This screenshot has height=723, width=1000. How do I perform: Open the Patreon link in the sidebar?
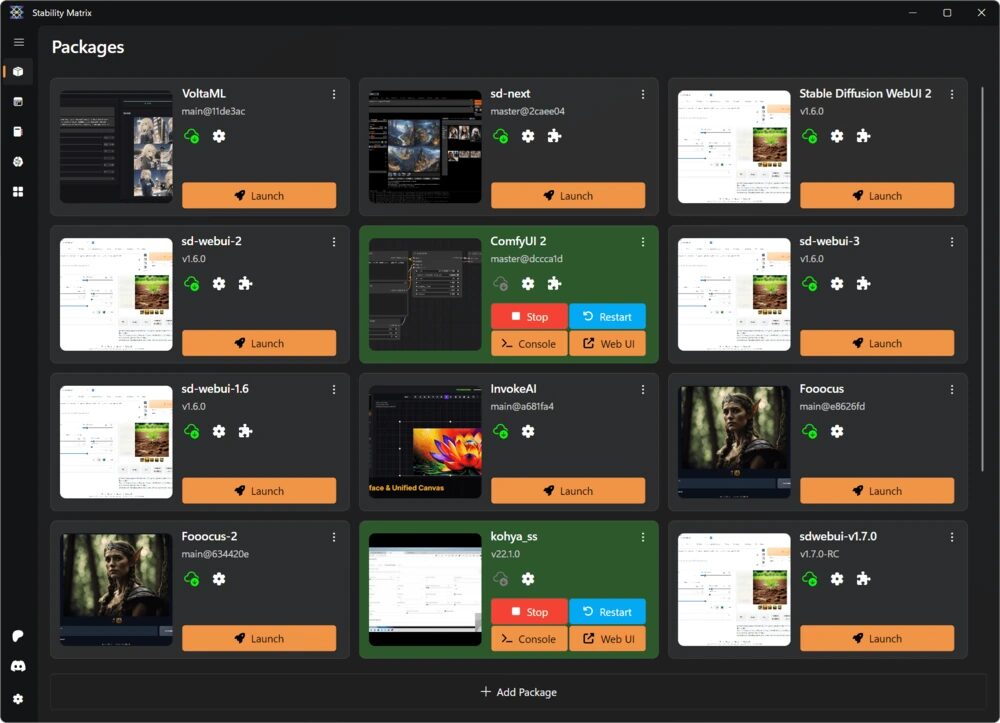click(x=18, y=636)
